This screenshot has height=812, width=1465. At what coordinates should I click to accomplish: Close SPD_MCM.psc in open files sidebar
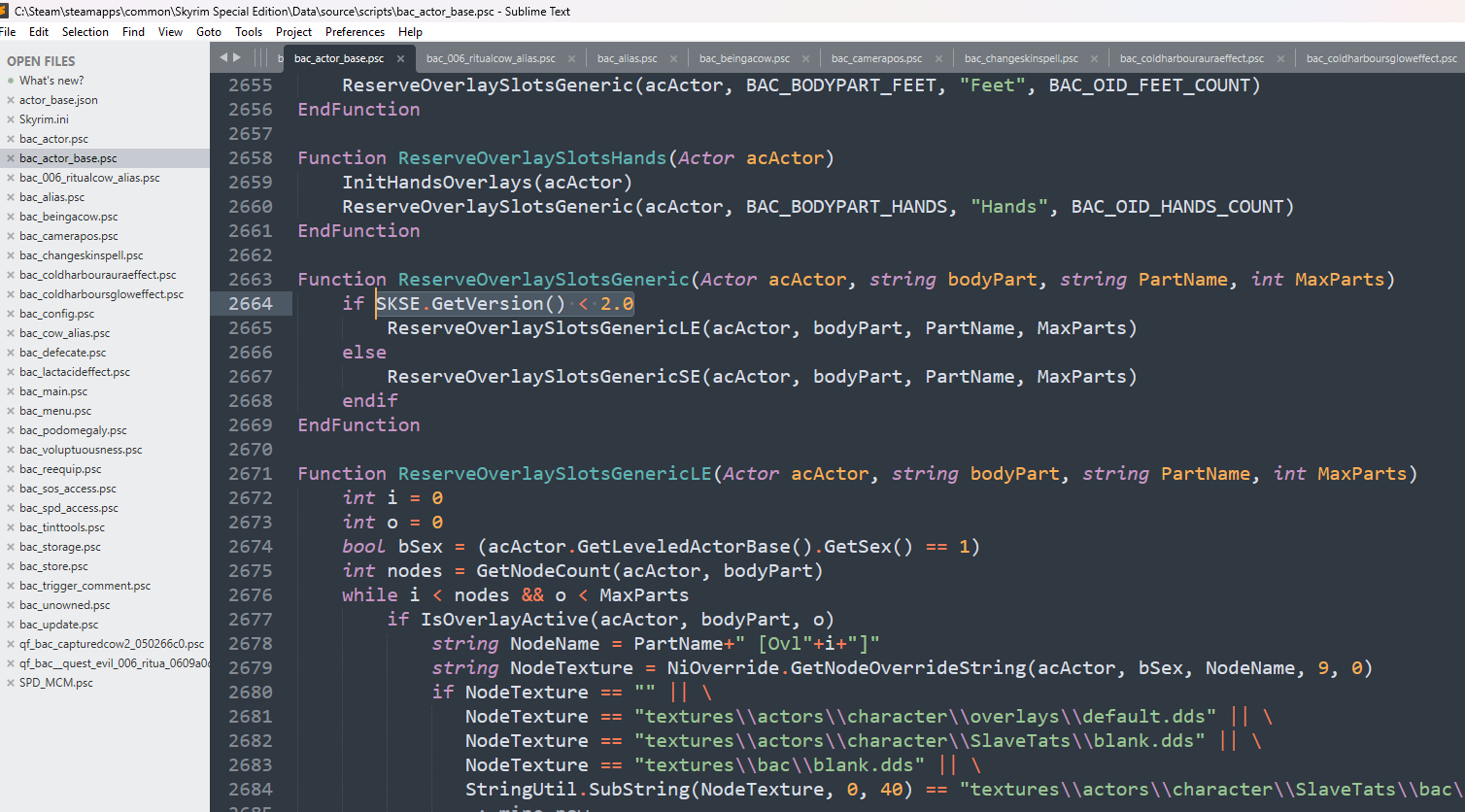pos(11,683)
